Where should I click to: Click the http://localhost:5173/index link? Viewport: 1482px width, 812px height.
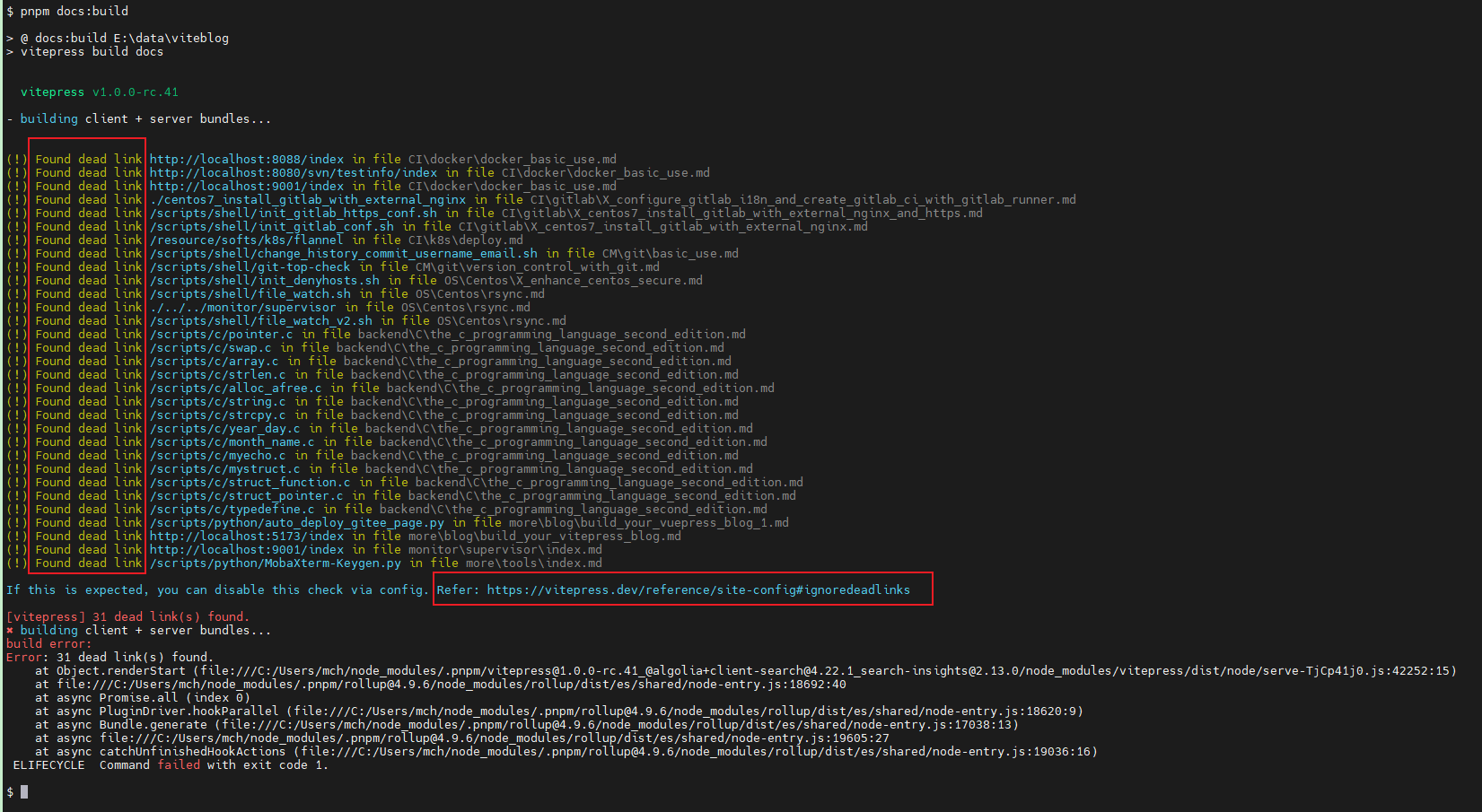pyautogui.click(x=246, y=536)
